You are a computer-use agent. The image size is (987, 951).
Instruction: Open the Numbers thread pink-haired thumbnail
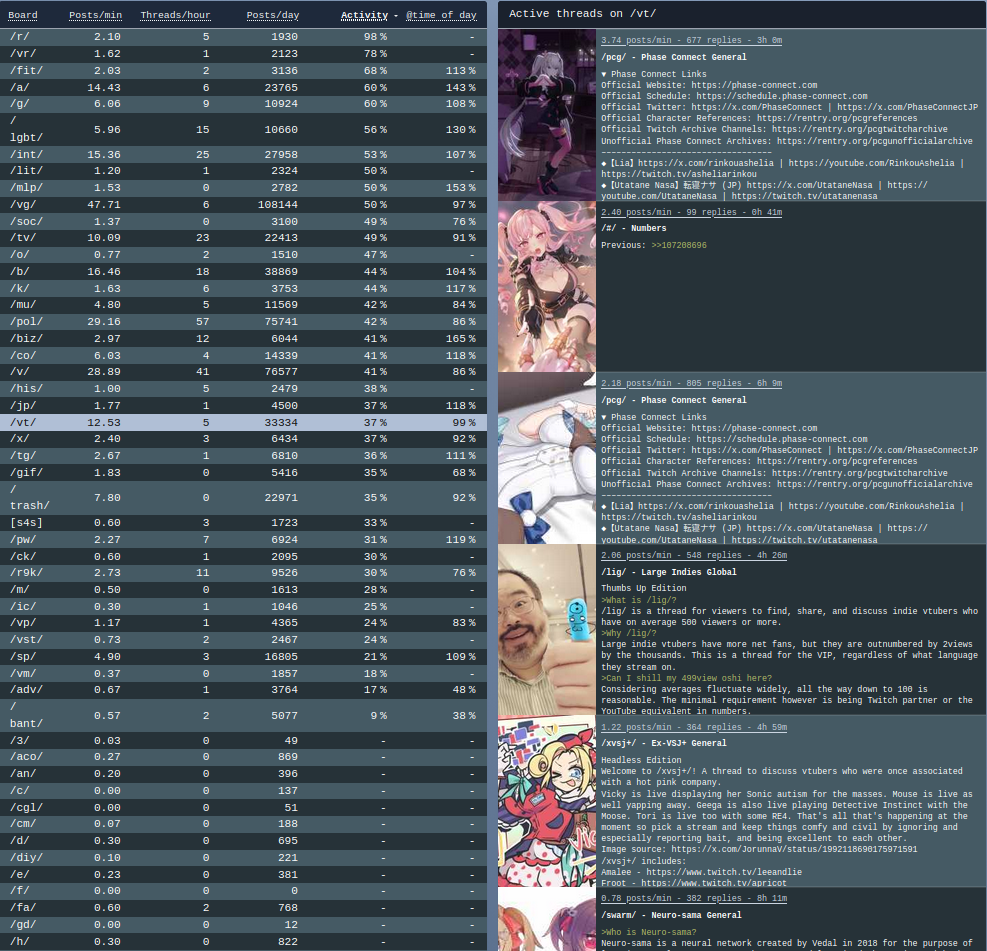(x=546, y=286)
